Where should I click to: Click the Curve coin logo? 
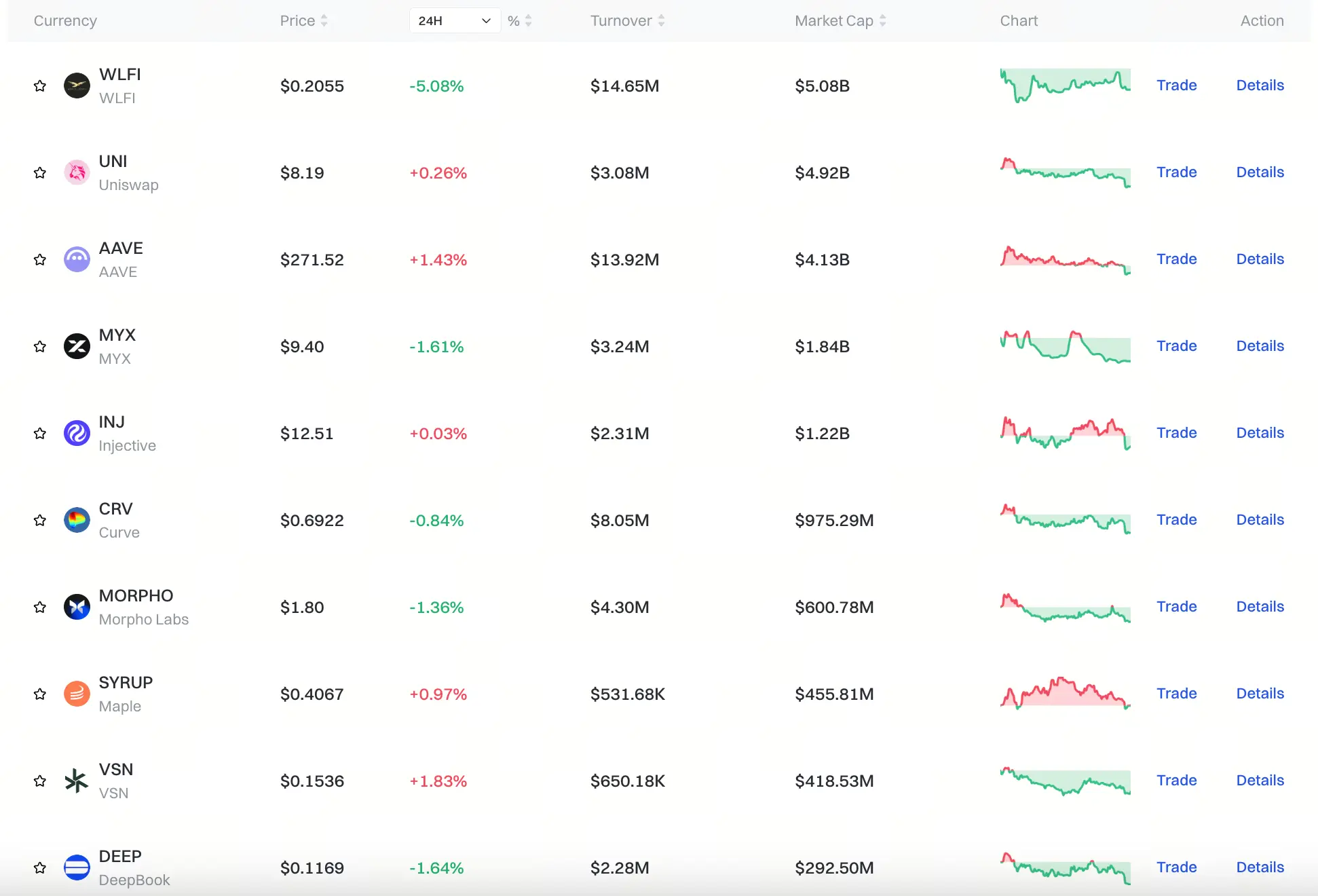(77, 520)
